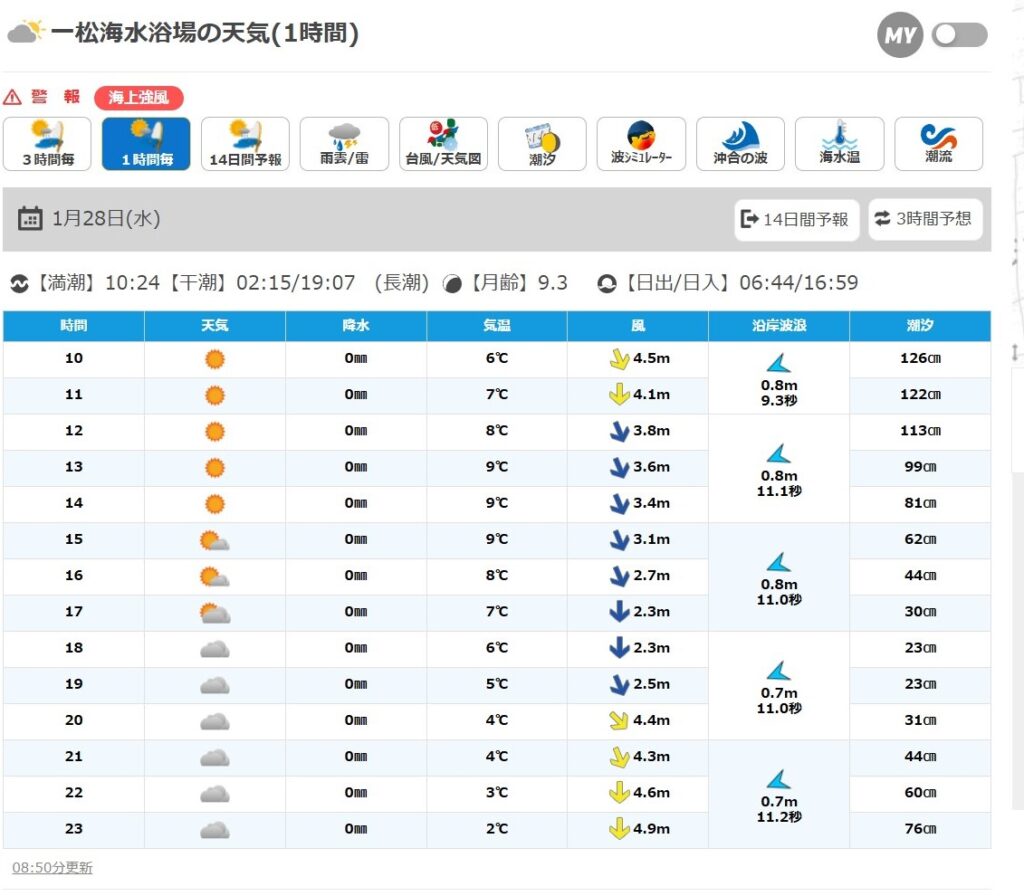Click the 沿岸波浪 column header
This screenshot has height=896, width=1024.
point(779,326)
